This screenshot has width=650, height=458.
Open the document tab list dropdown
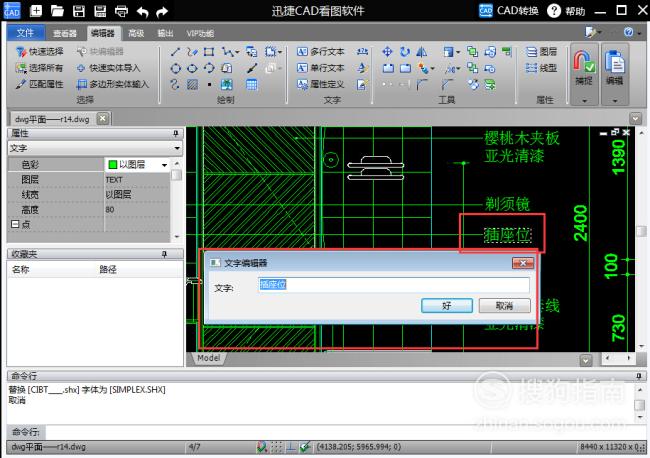tap(635, 119)
